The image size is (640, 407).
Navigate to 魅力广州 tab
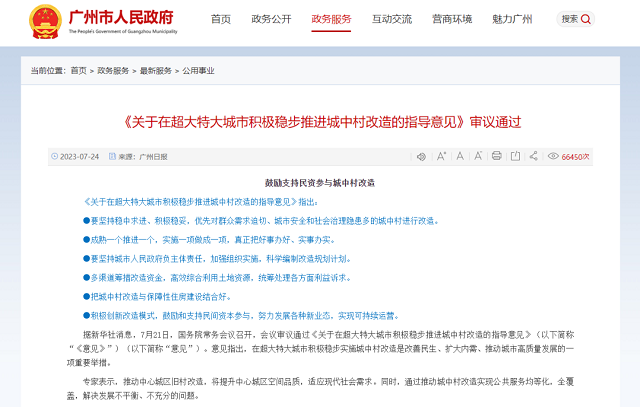tap(511, 19)
